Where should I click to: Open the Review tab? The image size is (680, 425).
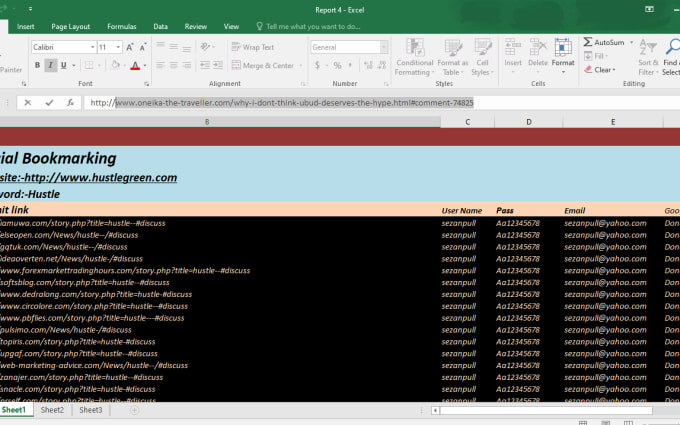[196, 26]
